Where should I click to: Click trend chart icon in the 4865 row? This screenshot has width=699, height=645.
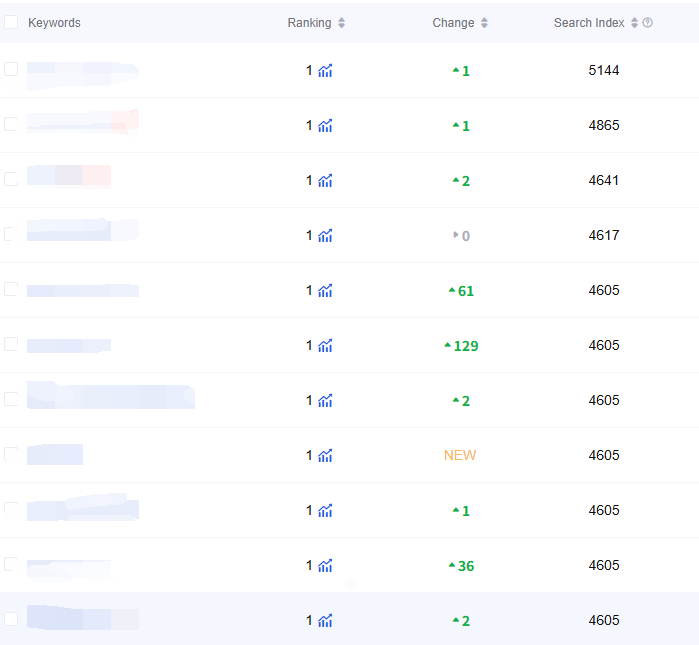pos(325,126)
